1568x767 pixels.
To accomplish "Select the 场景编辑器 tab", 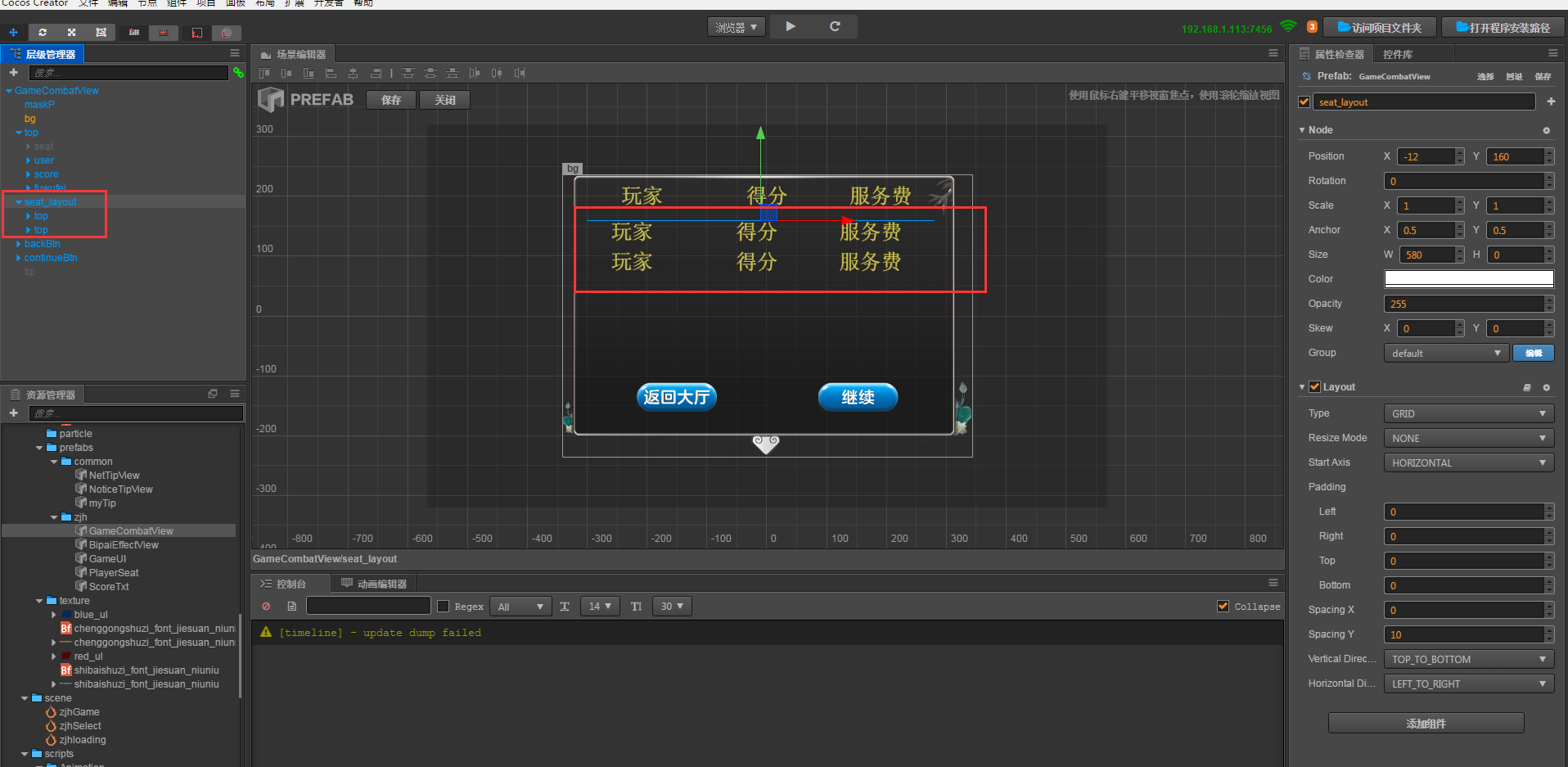I will [x=294, y=54].
